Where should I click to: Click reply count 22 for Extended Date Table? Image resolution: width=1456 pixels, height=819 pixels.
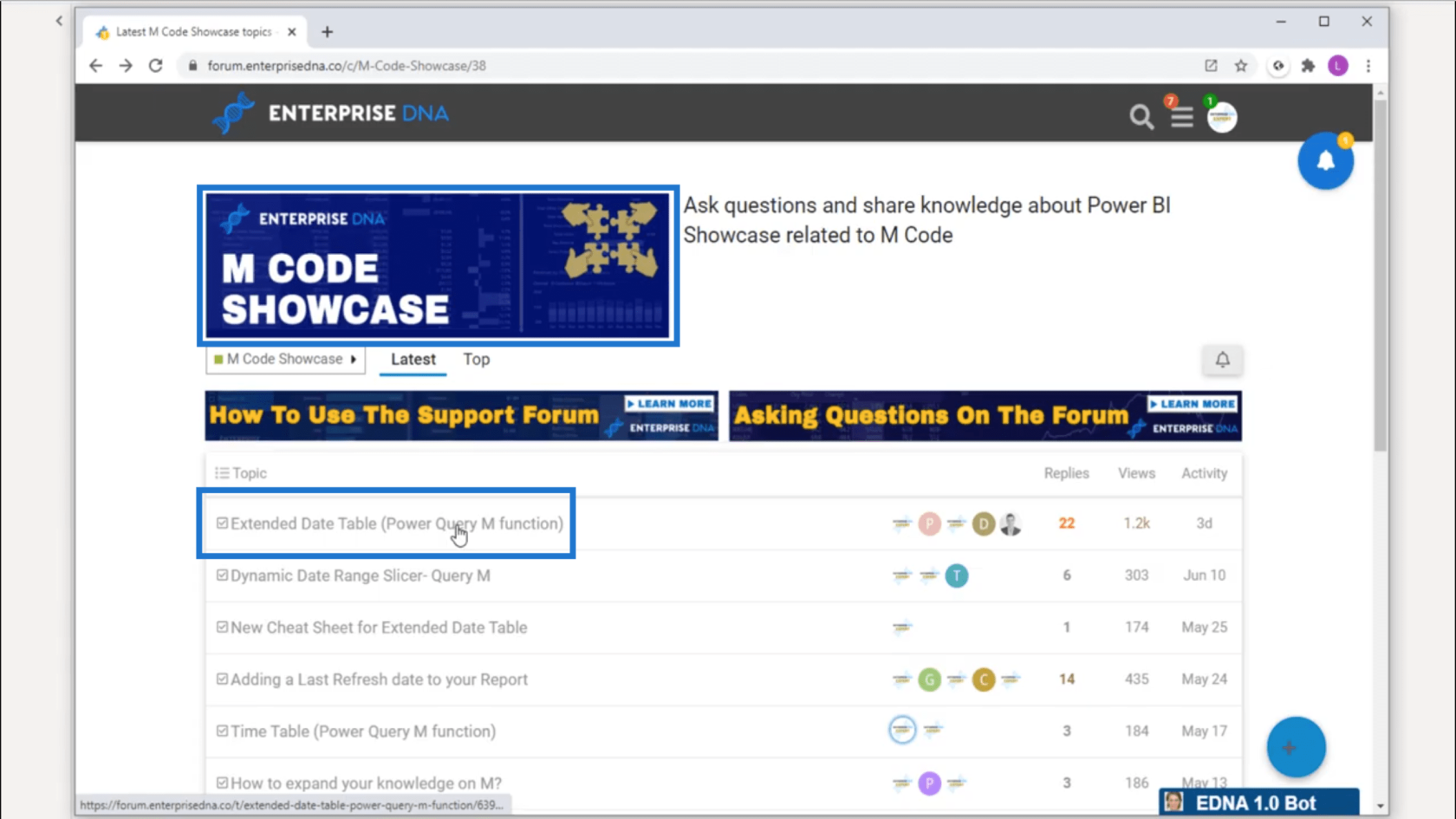pyautogui.click(x=1066, y=523)
